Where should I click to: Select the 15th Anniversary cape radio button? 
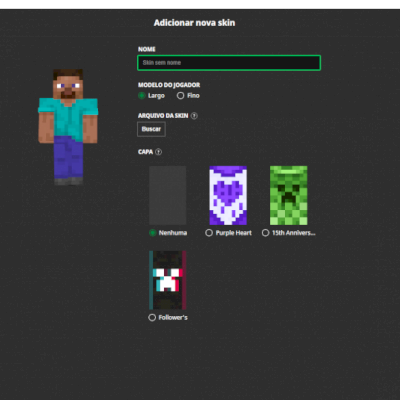point(265,233)
